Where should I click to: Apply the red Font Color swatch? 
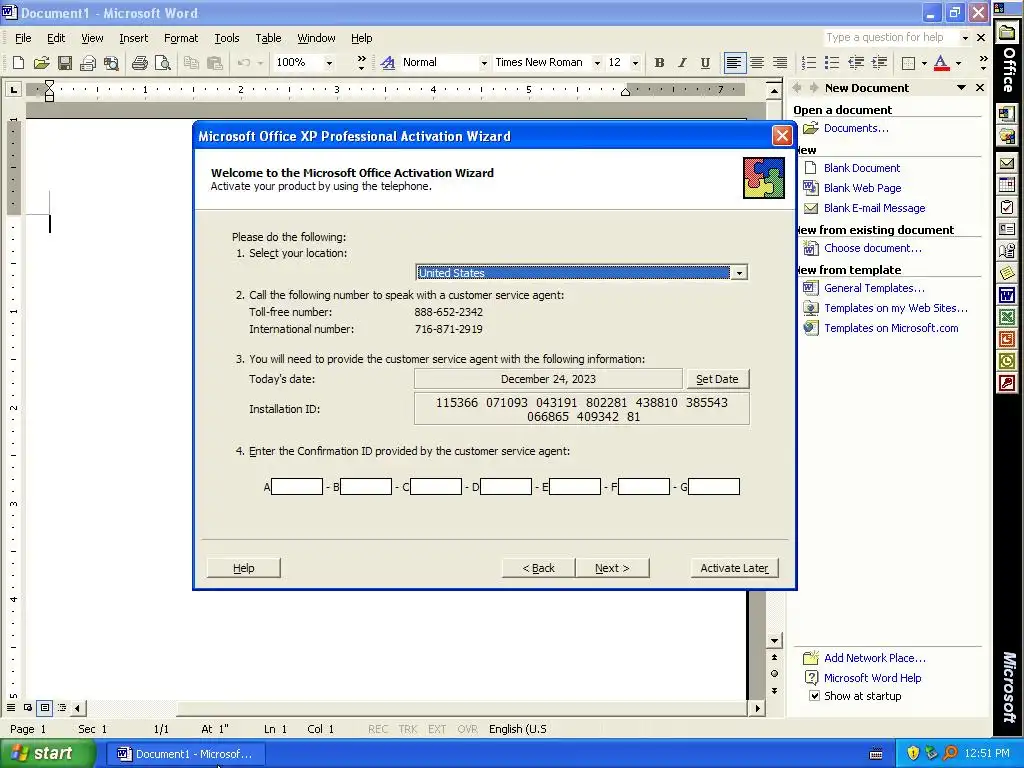[x=941, y=63]
